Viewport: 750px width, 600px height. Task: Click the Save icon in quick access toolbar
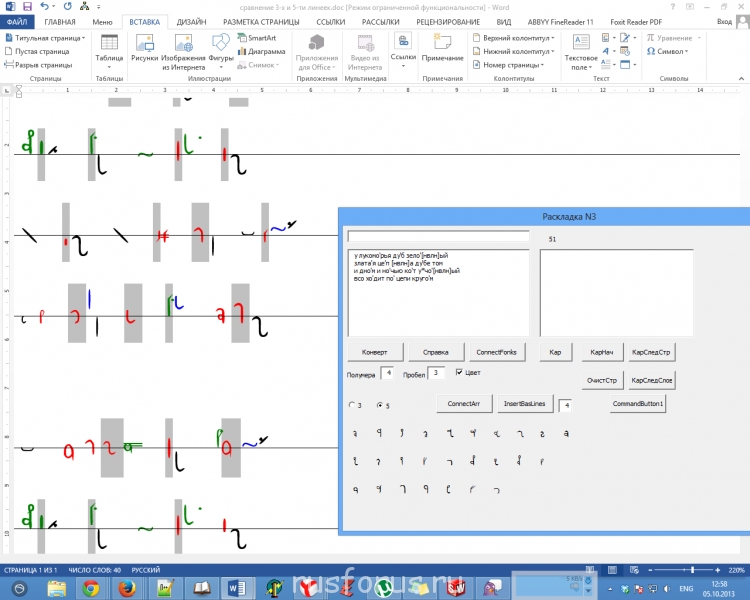26,6
